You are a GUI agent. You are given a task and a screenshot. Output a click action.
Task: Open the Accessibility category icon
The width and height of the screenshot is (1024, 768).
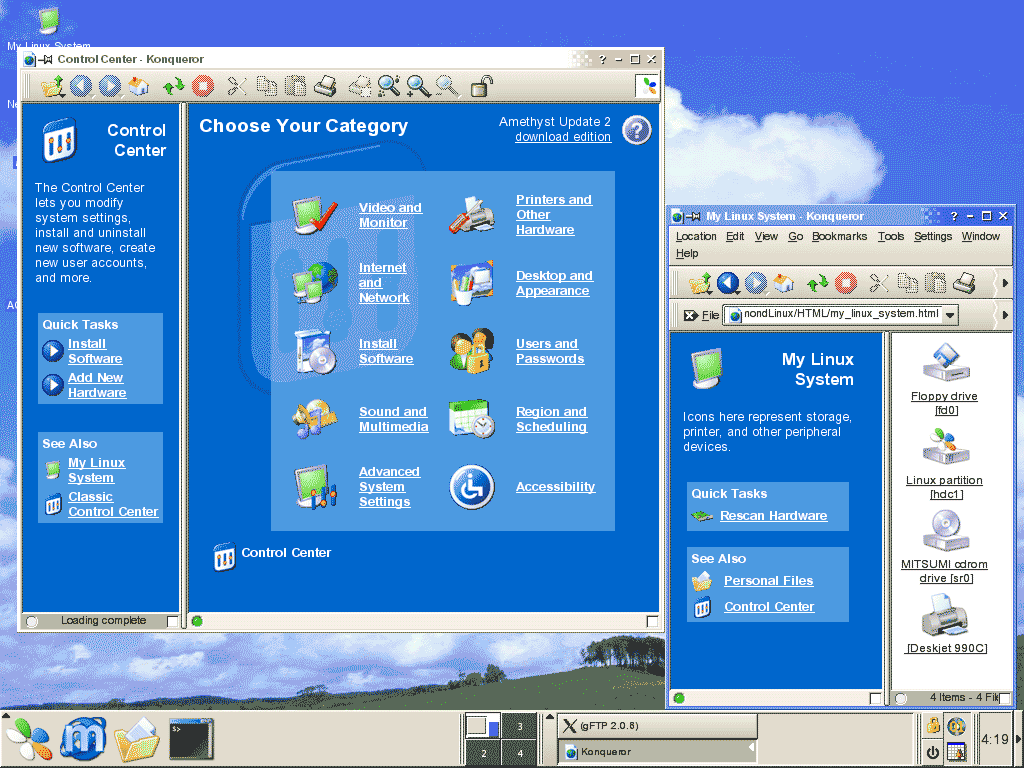pos(472,487)
